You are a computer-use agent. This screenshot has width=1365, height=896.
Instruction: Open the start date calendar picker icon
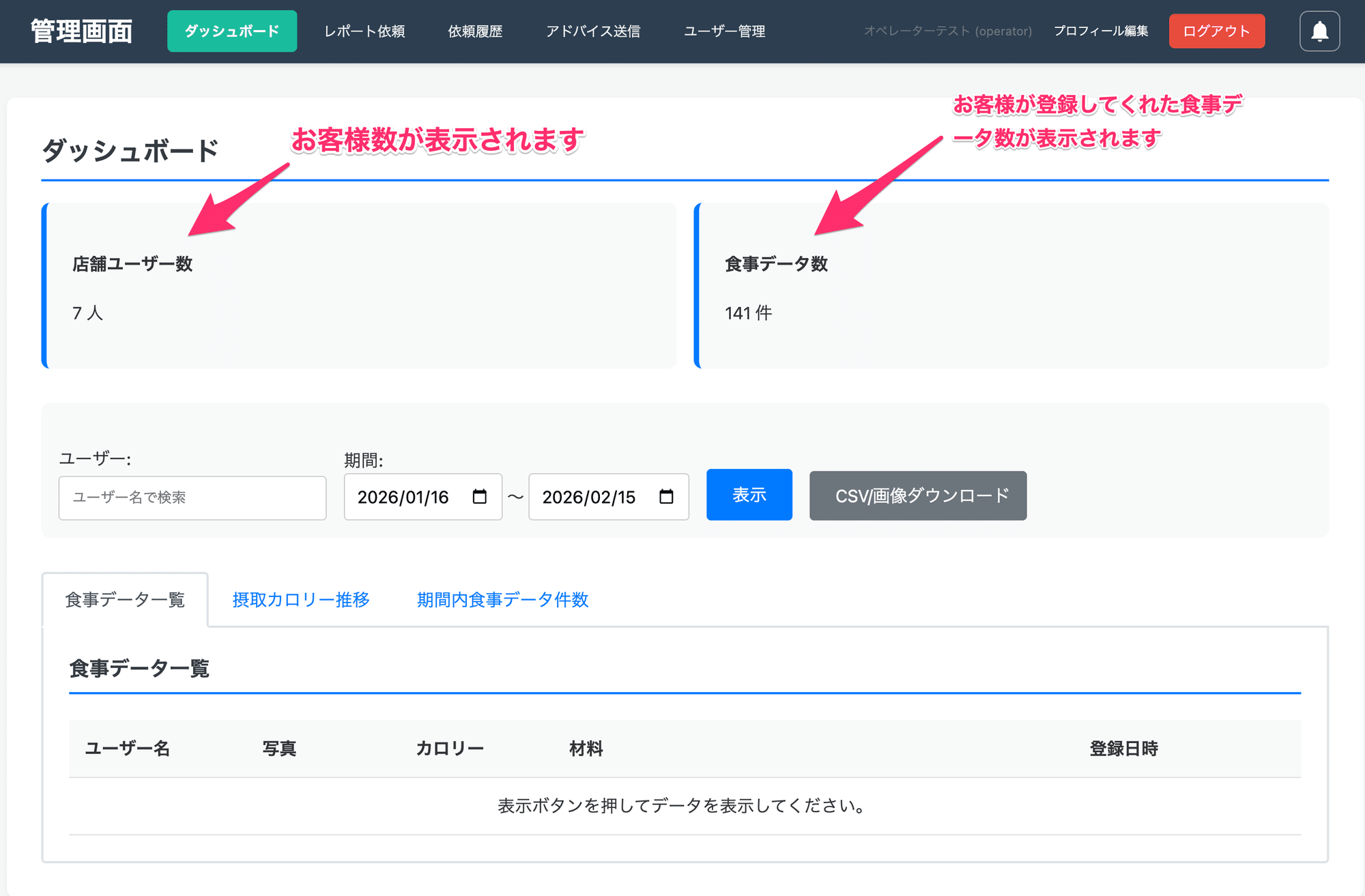(478, 497)
